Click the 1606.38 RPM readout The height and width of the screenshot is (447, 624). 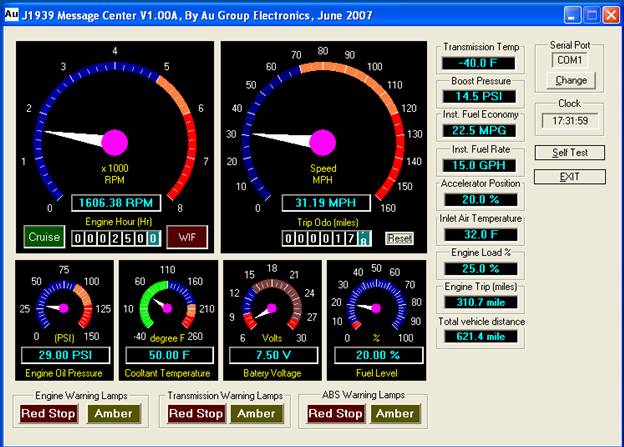click(116, 203)
